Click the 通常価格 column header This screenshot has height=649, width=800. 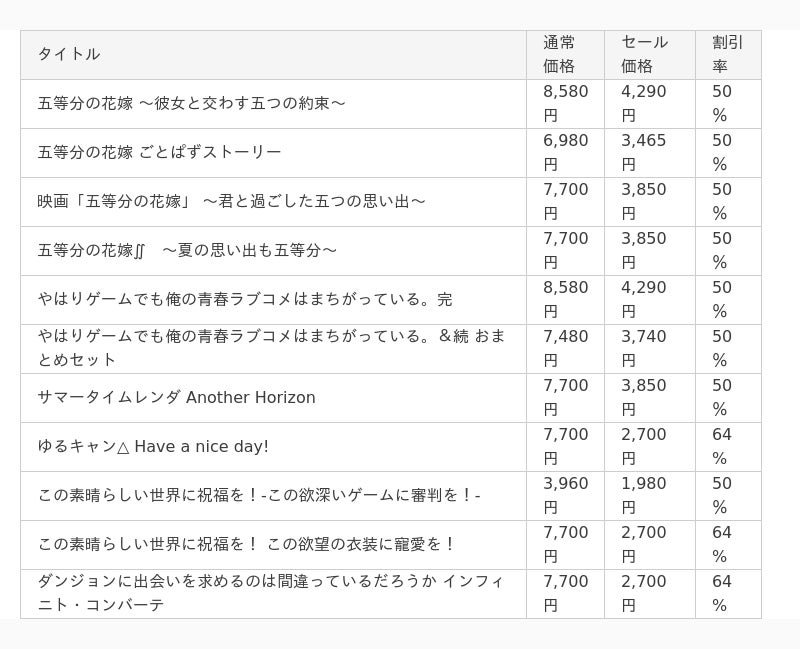tap(560, 54)
